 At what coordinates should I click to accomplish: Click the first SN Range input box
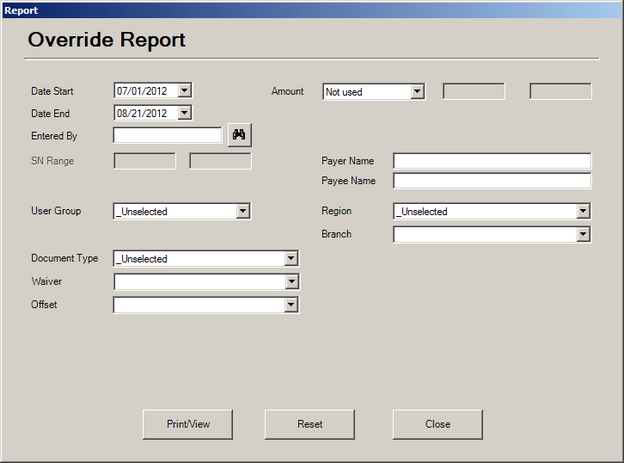[144, 161]
